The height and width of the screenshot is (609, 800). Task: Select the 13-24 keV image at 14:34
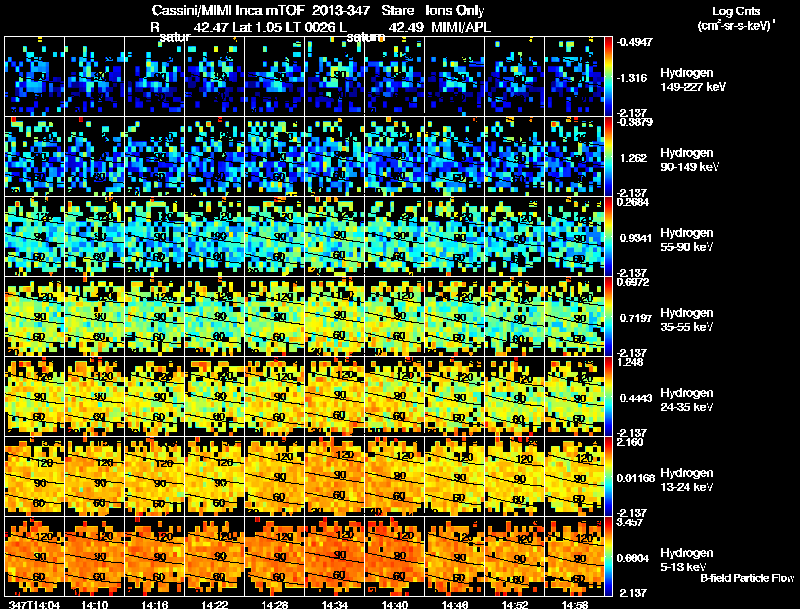335,476
